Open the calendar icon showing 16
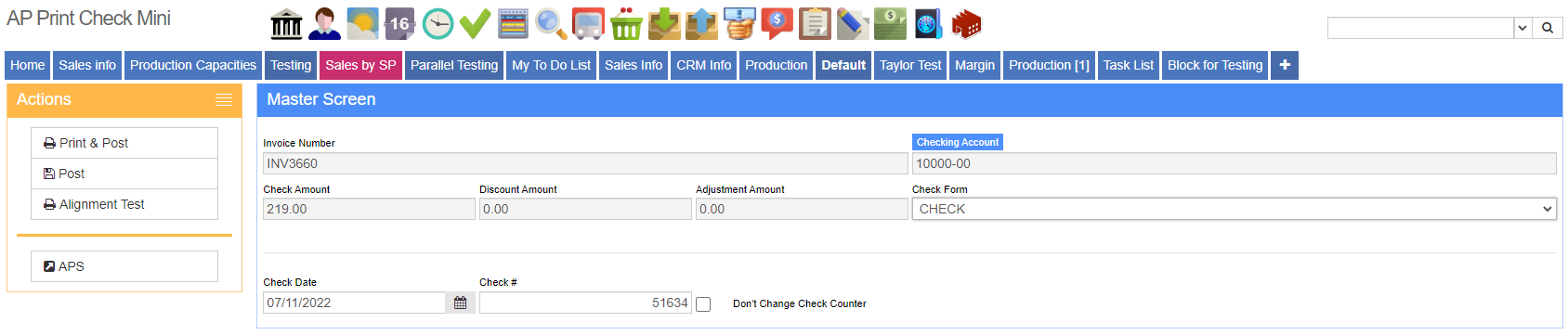The height and width of the screenshot is (335, 1568). (x=399, y=24)
